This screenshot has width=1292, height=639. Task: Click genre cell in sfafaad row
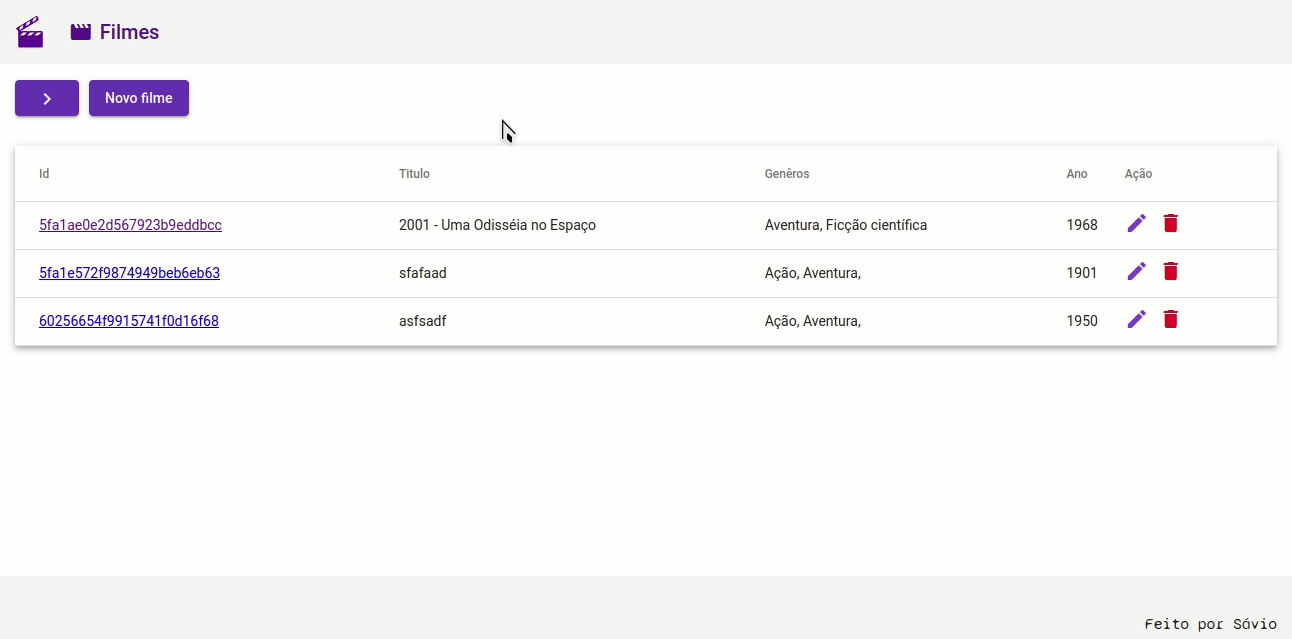click(813, 273)
